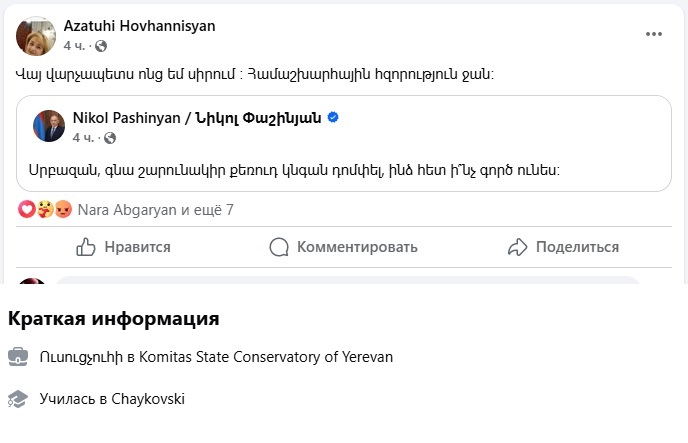Click the globe icon in the shared post
Screen dimensions: 688x443
tap(110, 138)
